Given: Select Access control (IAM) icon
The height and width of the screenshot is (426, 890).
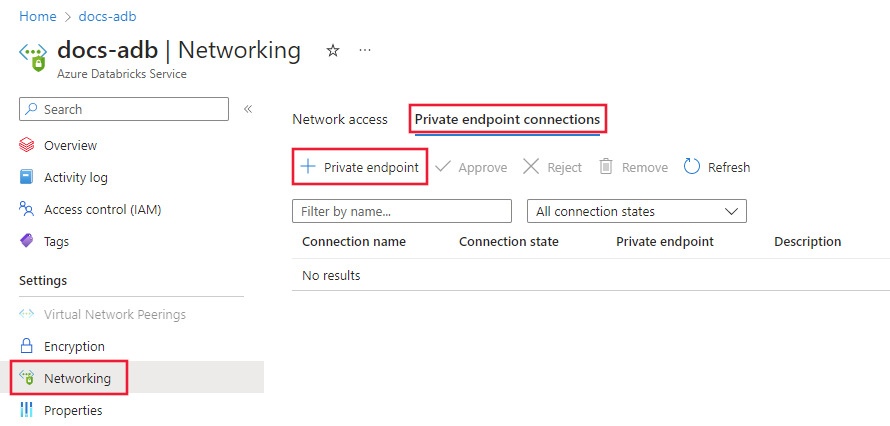Looking at the screenshot, I should click(27, 210).
